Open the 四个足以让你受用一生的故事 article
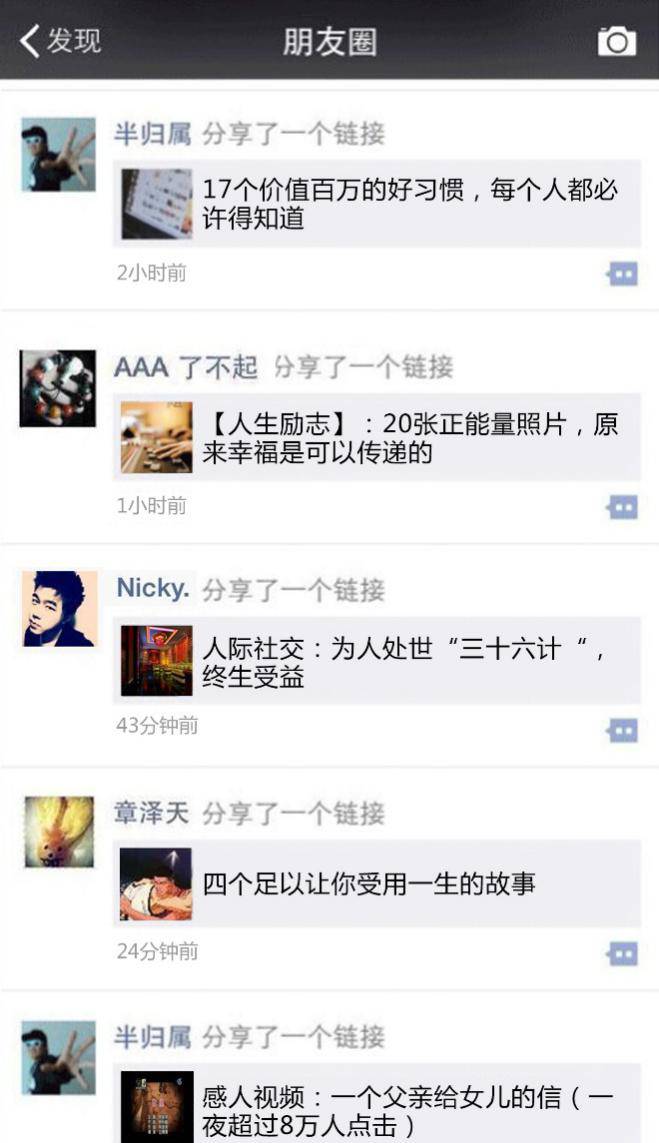 tap(377, 883)
